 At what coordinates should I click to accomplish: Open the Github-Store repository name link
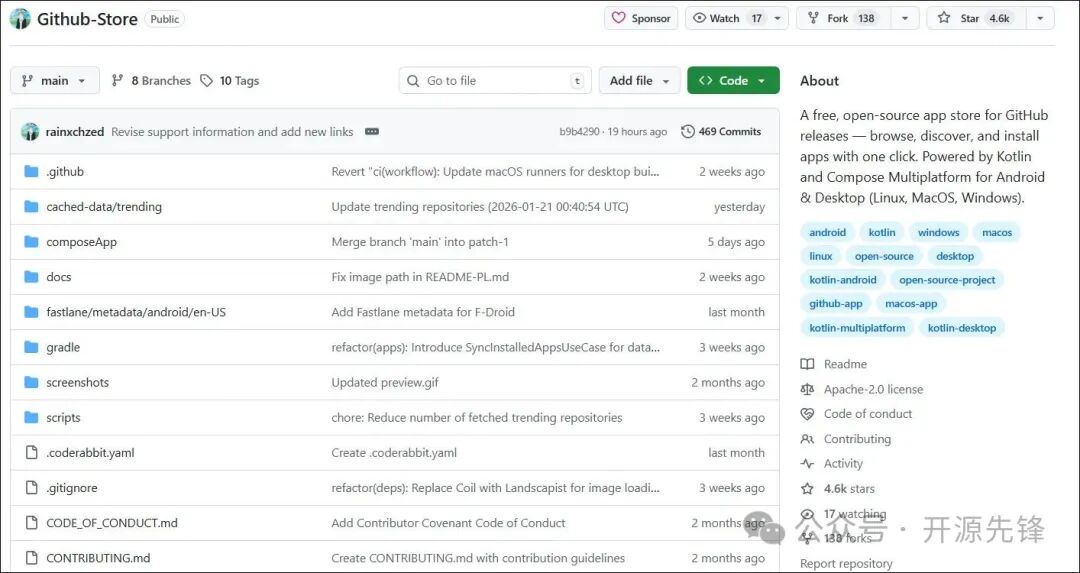(87, 19)
